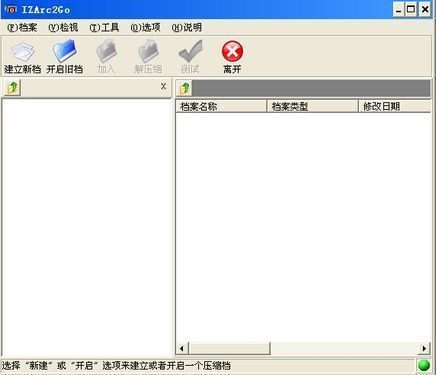Viewport: 436px width, 375px height.
Task: Open the 选项 options menu
Action: coord(146,27)
